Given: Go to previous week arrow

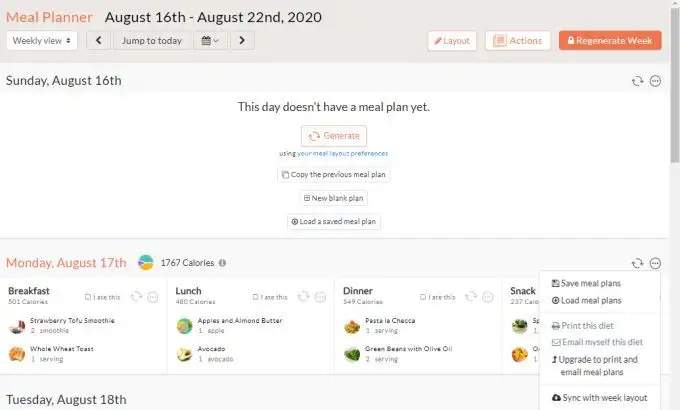Looking at the screenshot, I should tap(98, 40).
